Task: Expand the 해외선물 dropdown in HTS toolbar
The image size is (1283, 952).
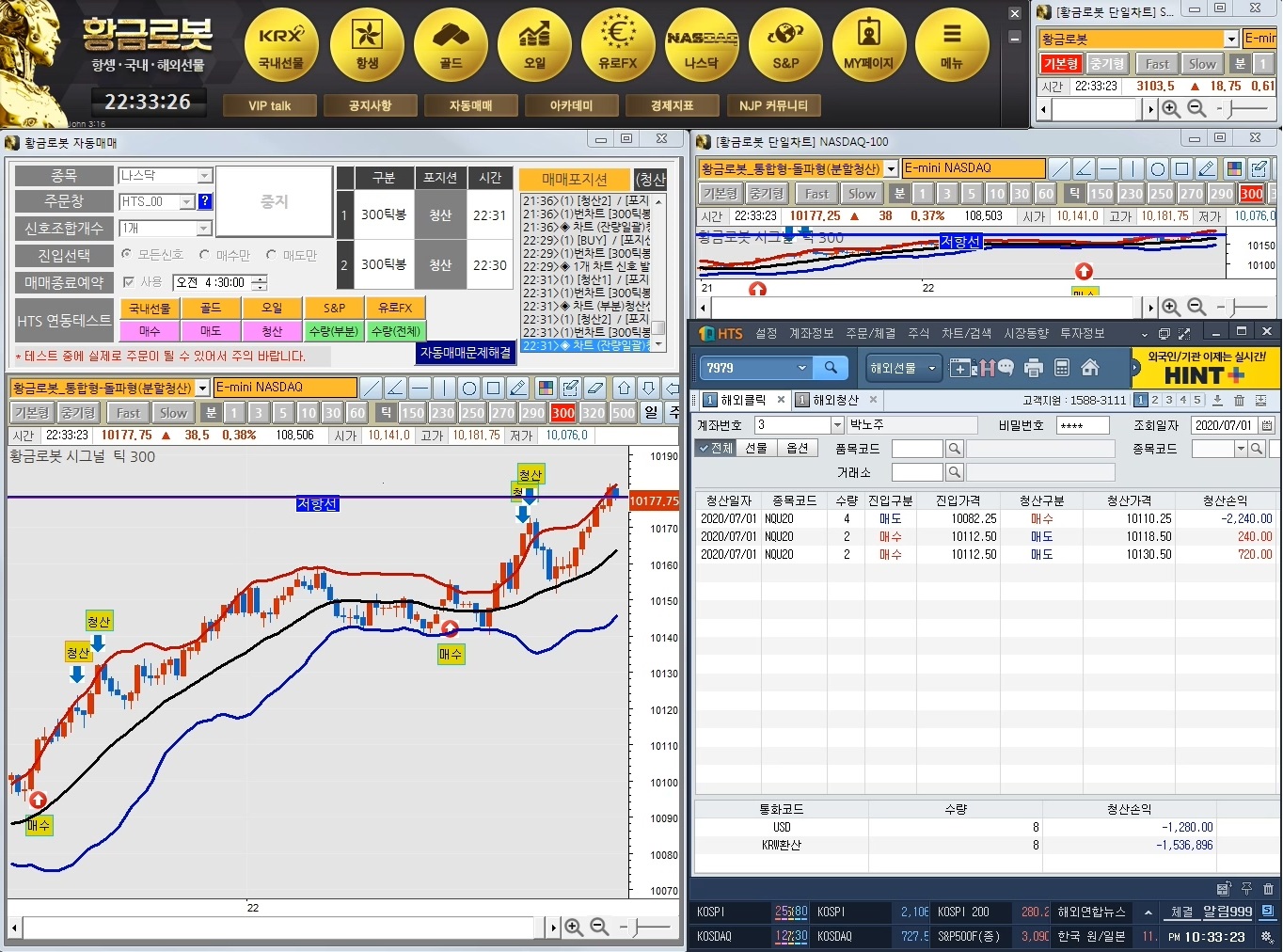Action: (931, 368)
